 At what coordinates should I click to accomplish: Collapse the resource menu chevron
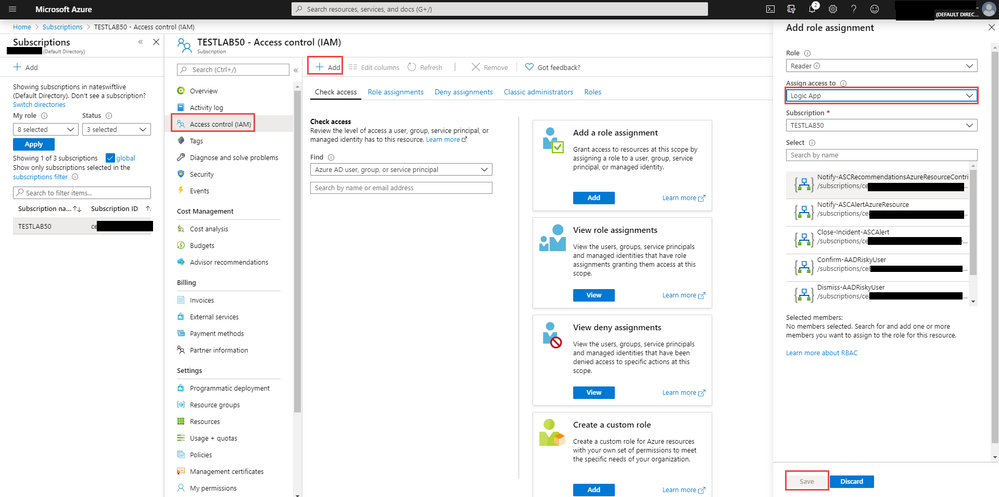click(x=296, y=70)
